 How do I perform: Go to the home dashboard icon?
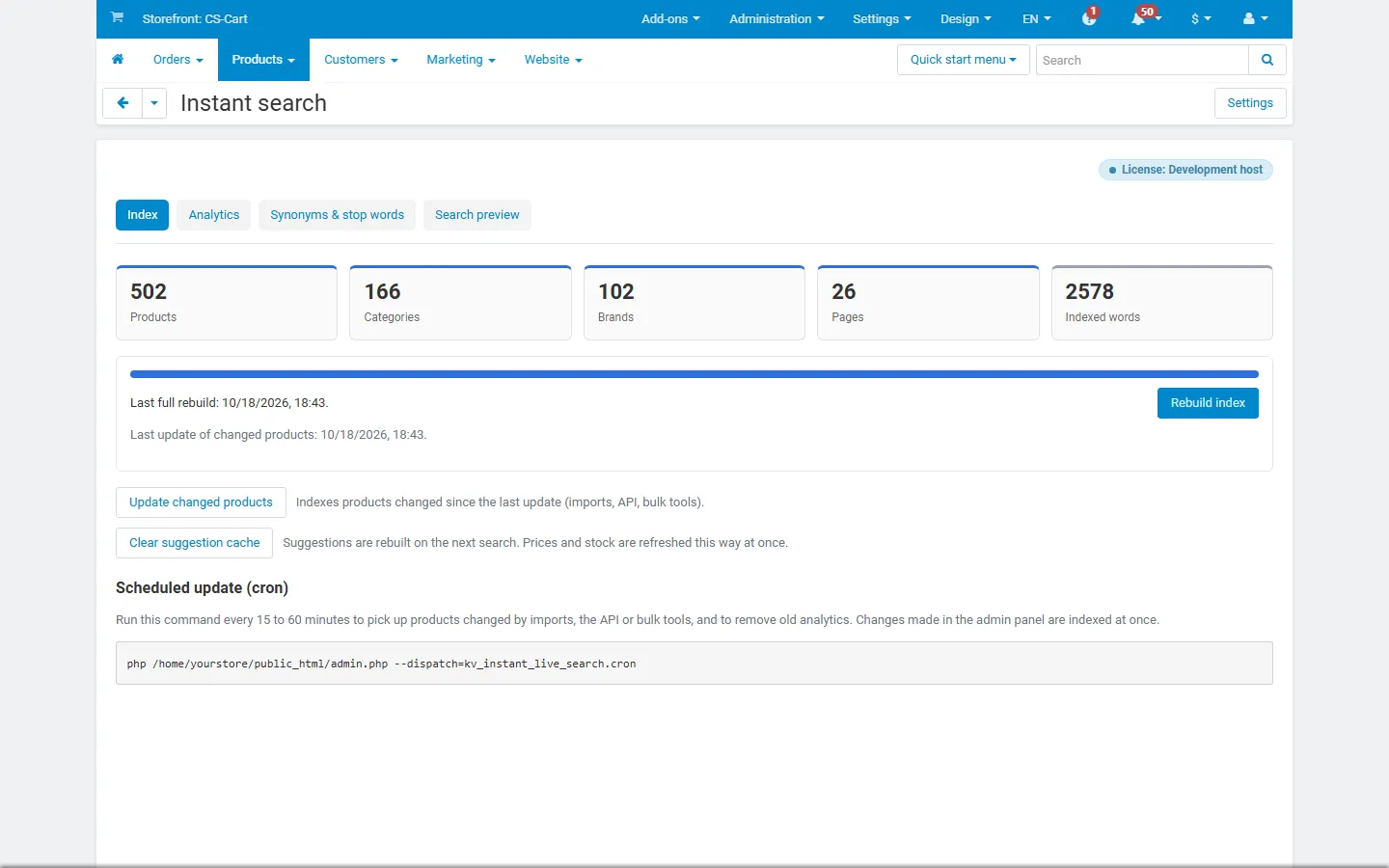tap(118, 60)
